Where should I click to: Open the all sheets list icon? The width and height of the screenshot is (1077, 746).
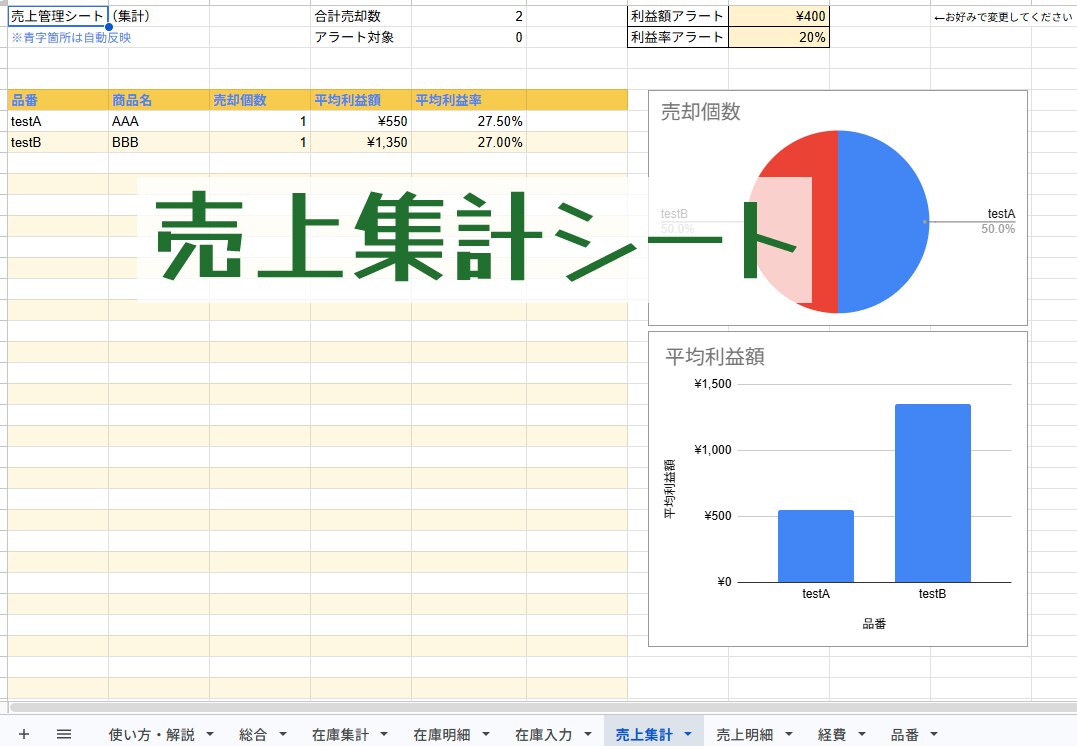point(64,734)
